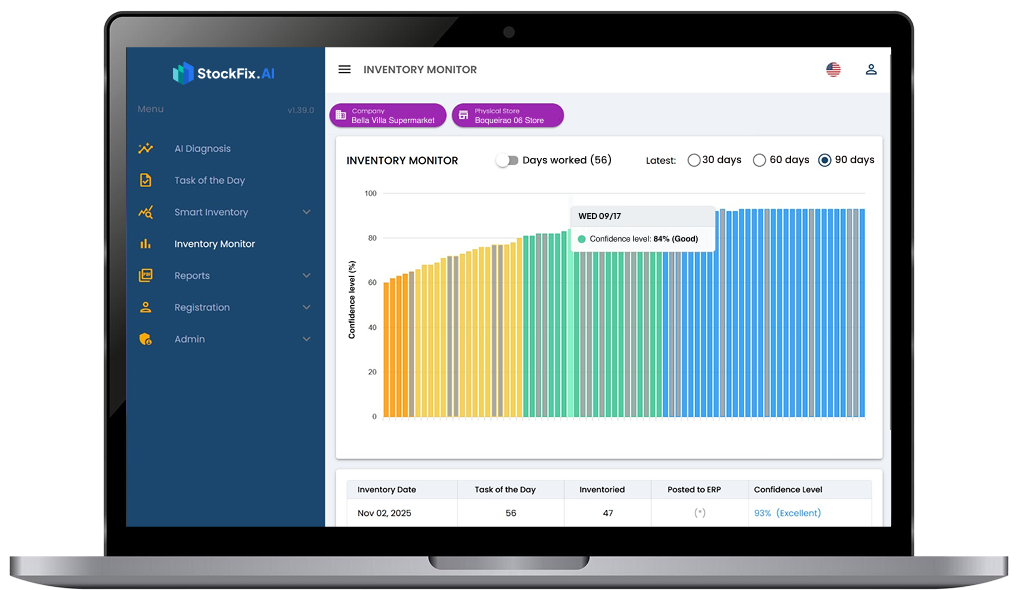Open the user profile icon
The image size is (1025, 590).
coord(871,70)
